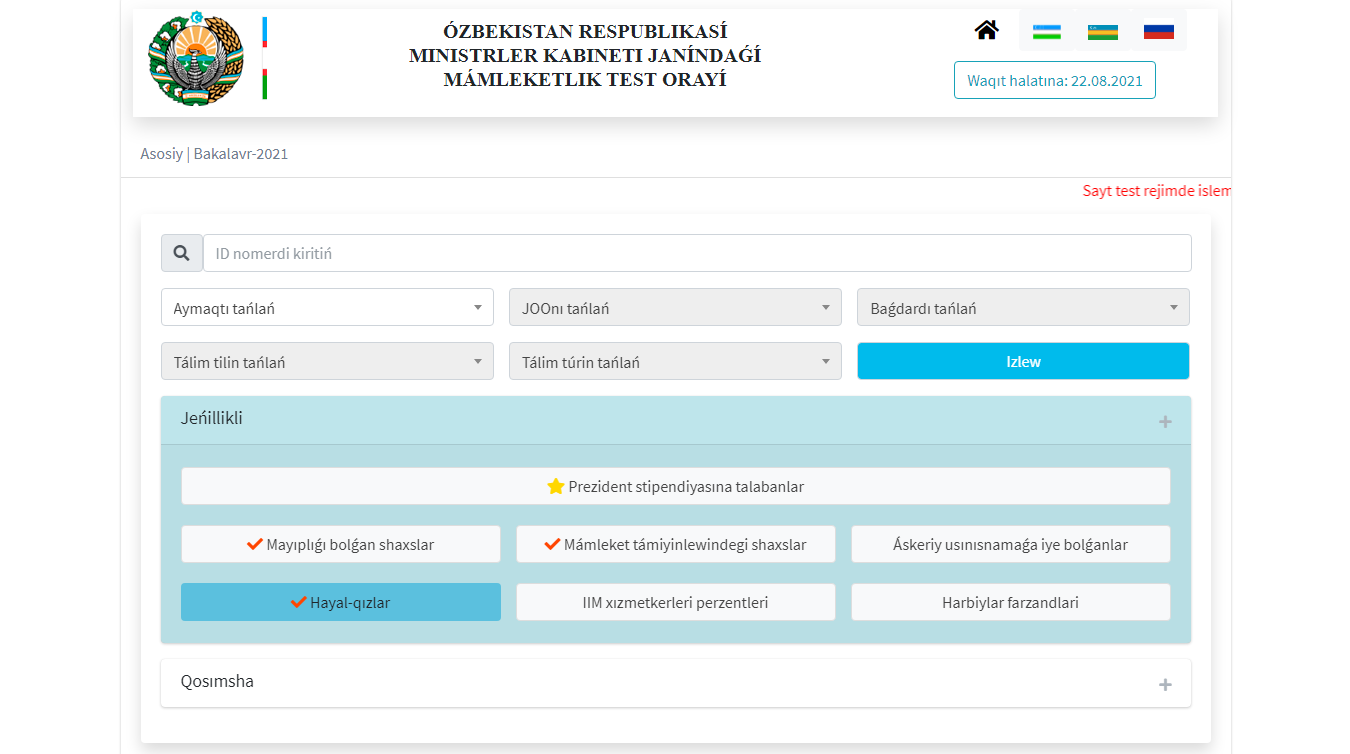Switch language using the Russian flag
1350x754 pixels.
(x=1158, y=31)
